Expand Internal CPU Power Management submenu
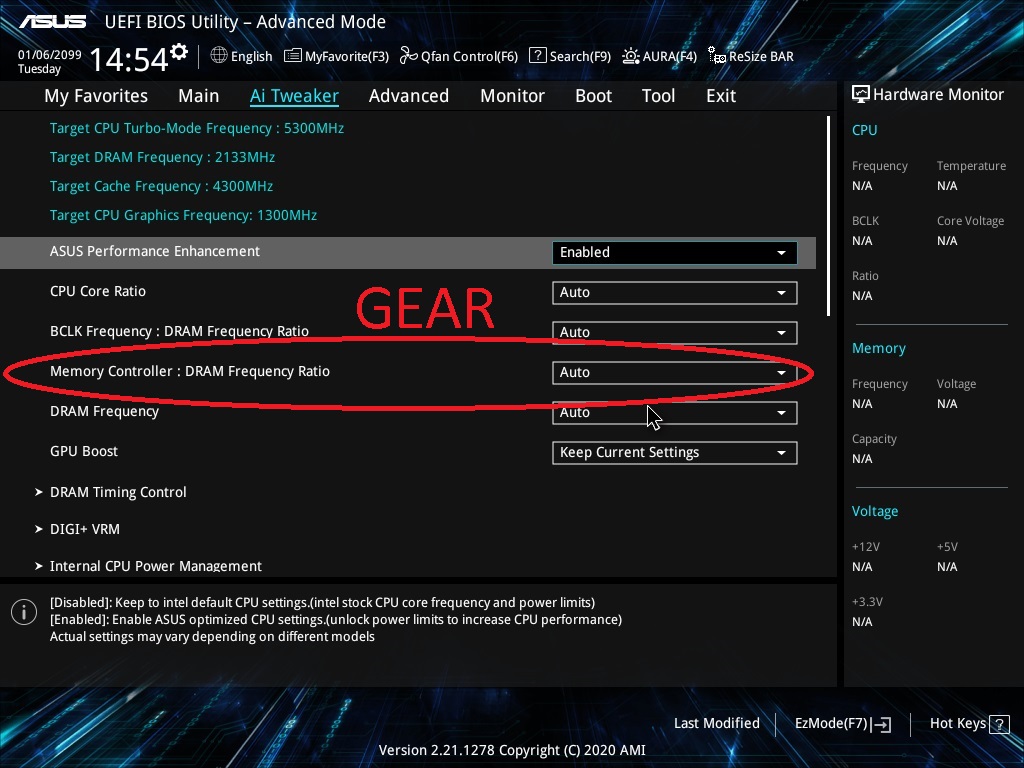Screen dimensions: 1024x768 (155, 566)
